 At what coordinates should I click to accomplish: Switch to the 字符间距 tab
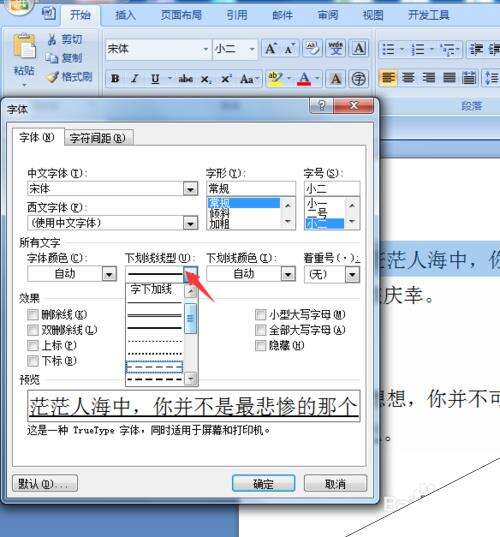coord(98,138)
